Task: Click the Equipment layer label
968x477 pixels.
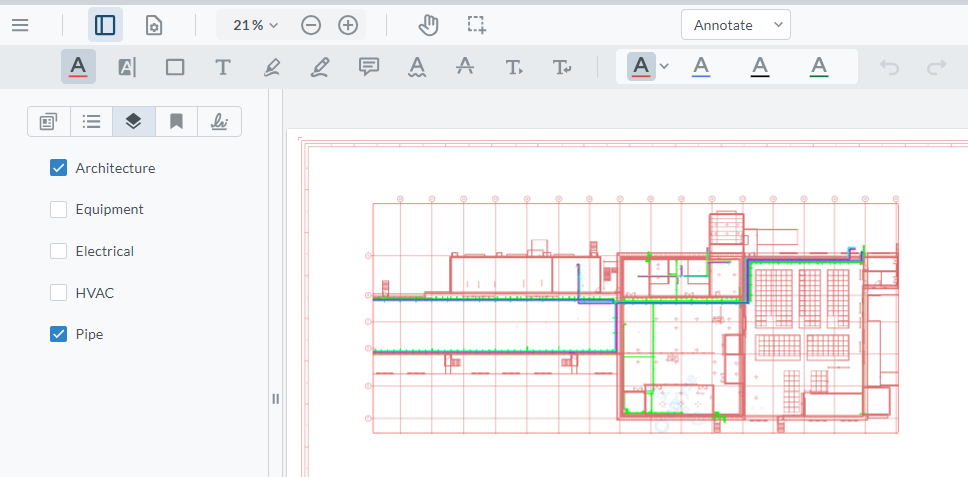Action: 109,210
